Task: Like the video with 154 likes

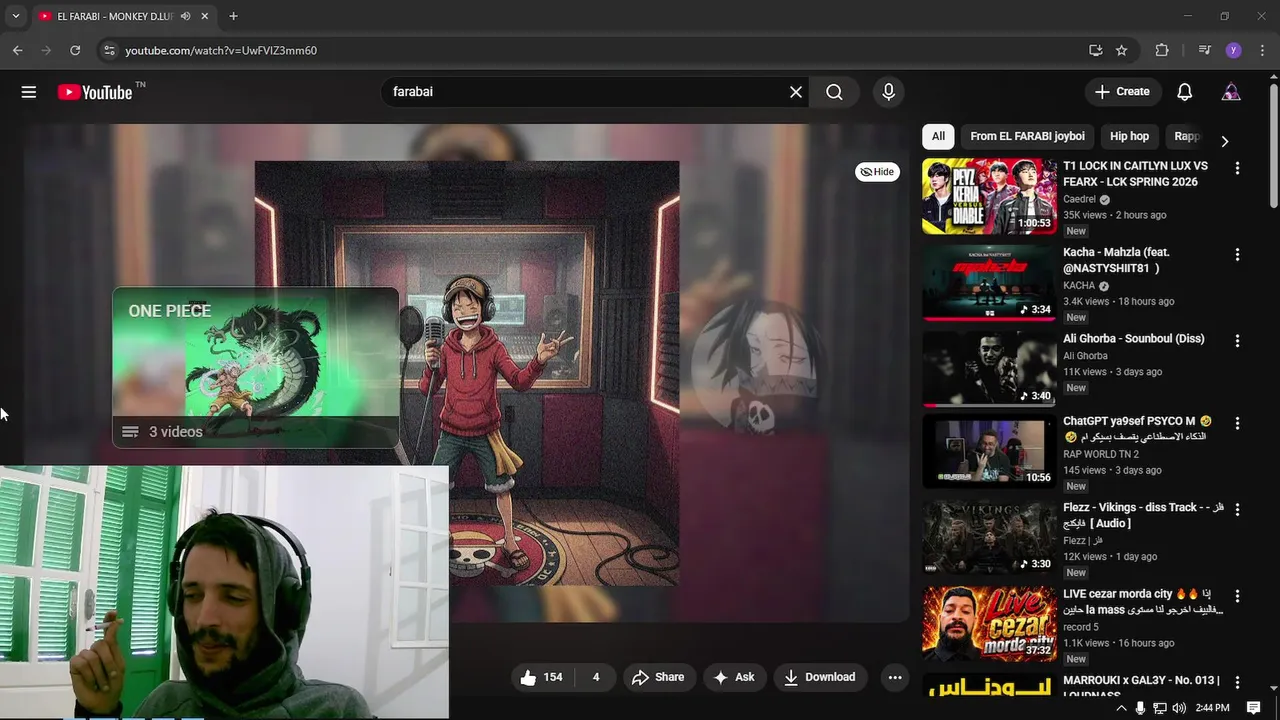Action: click(541, 677)
